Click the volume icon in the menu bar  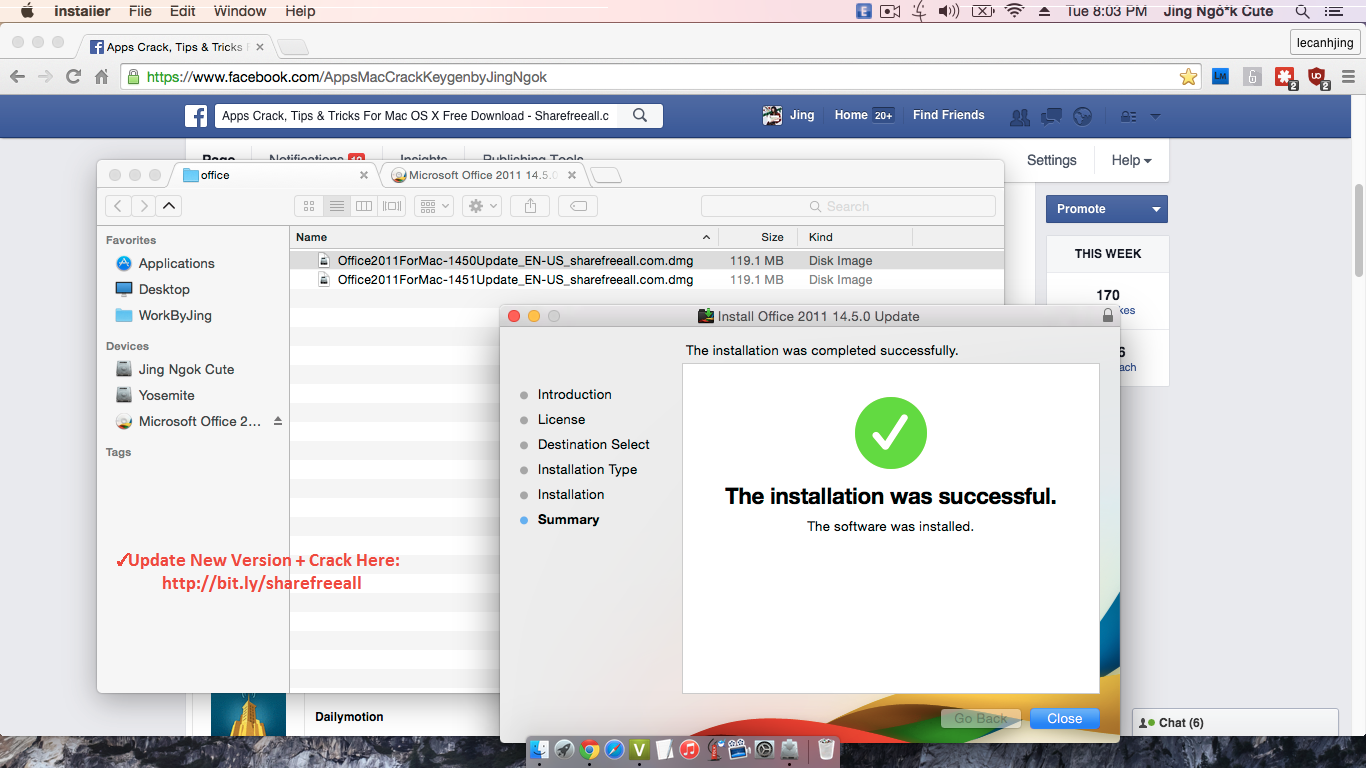tap(949, 12)
